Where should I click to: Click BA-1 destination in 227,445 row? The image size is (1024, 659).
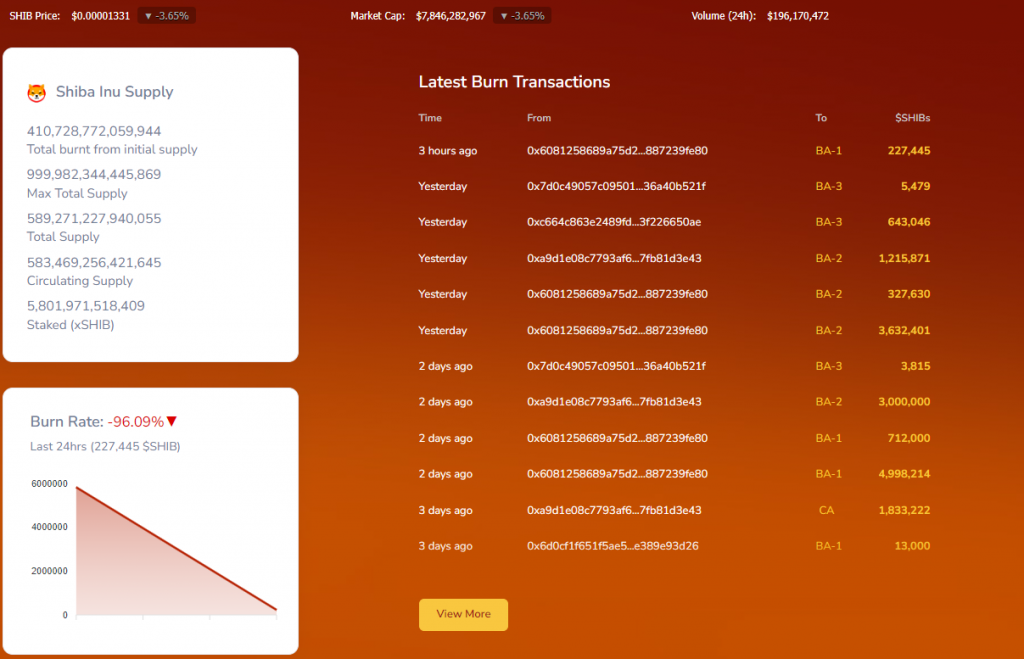(828, 150)
